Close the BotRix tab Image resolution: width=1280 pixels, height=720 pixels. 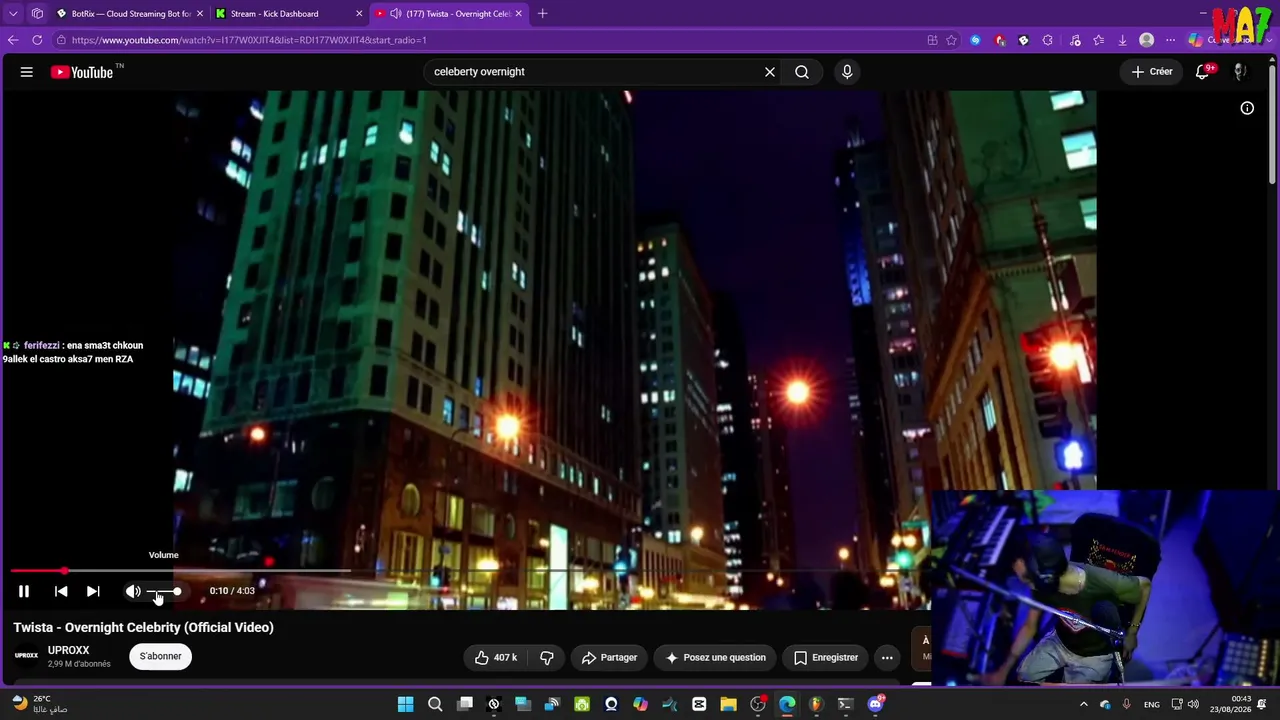[x=200, y=14]
